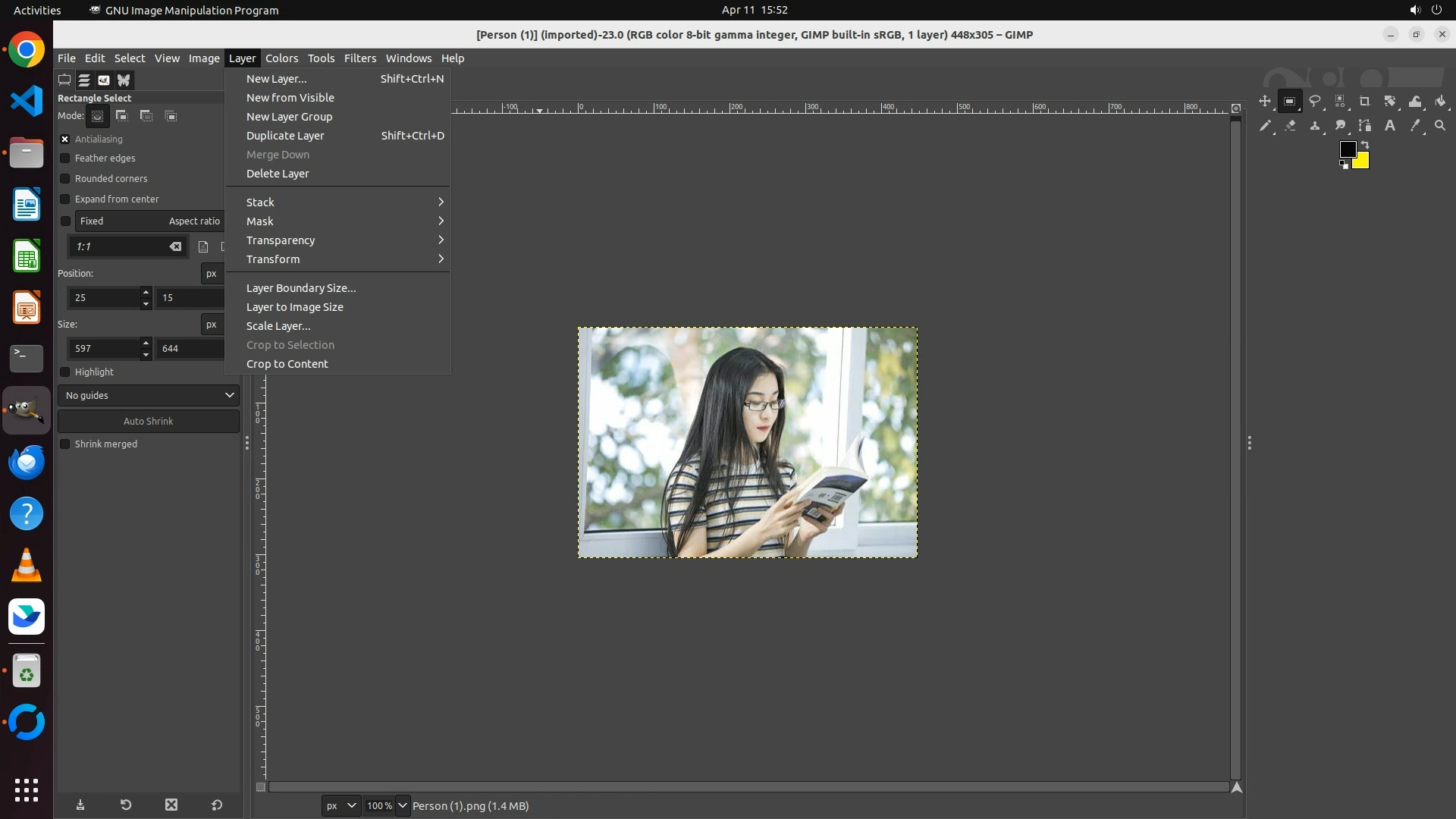Click the yellow background color swatch
1456x819 pixels.
(x=1363, y=162)
